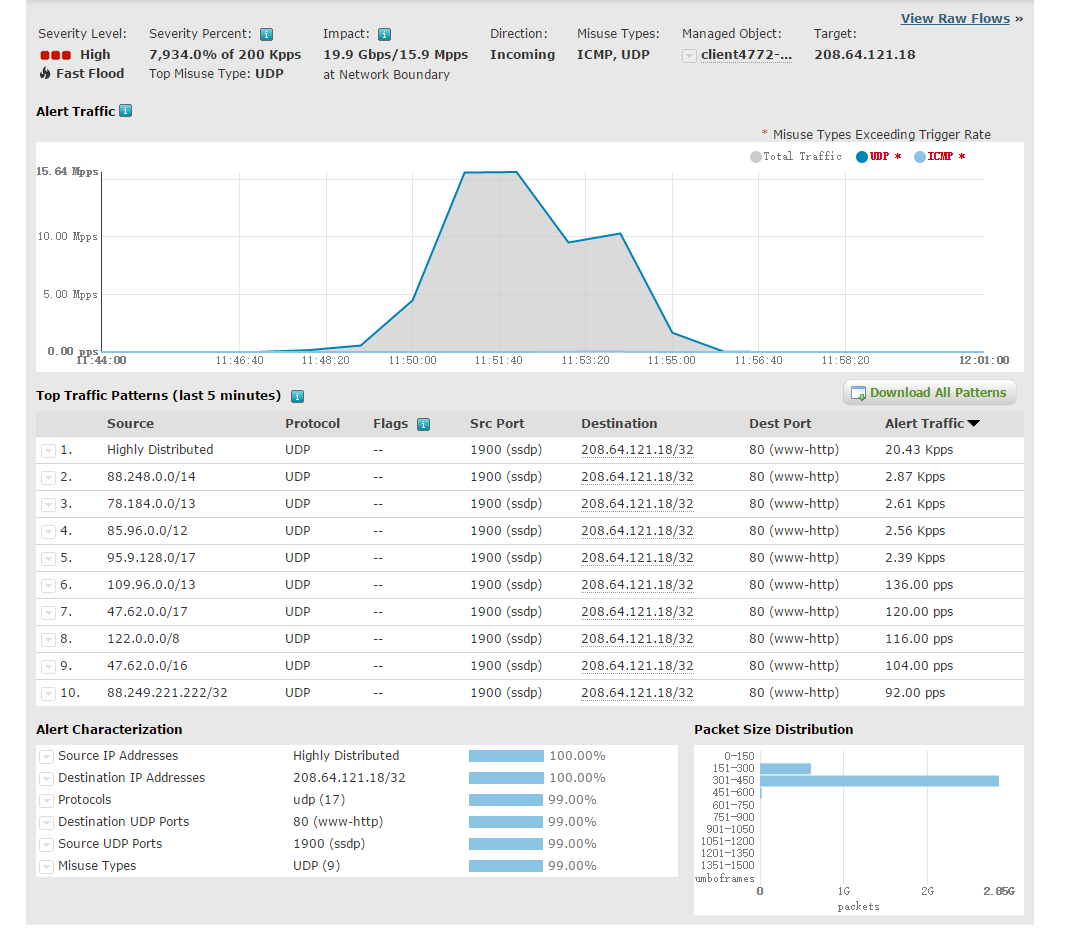Click the 136.00 pps alert traffic value
The image size is (1082, 932).
[919, 585]
